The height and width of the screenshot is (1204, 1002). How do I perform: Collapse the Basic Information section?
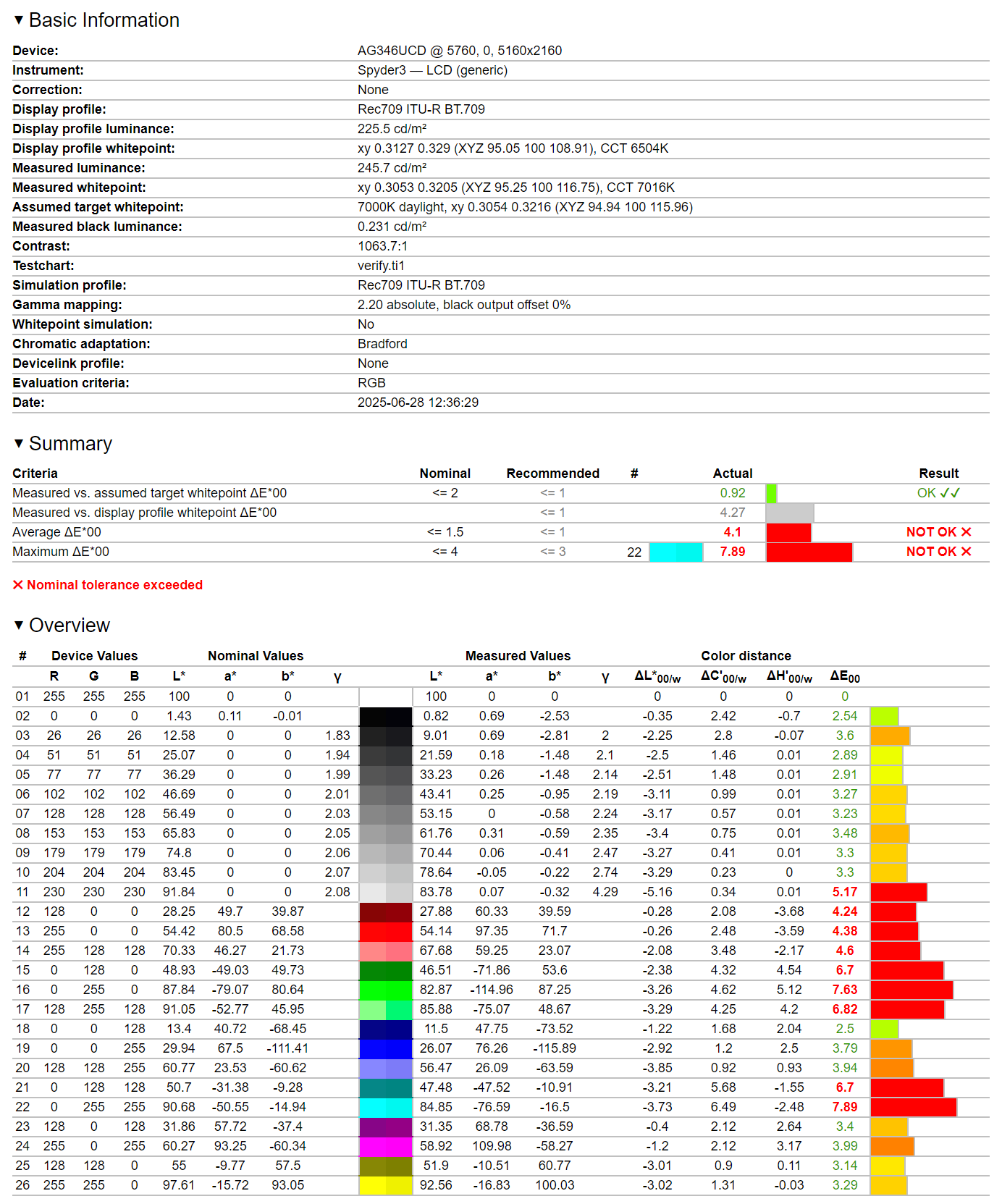(x=19, y=20)
